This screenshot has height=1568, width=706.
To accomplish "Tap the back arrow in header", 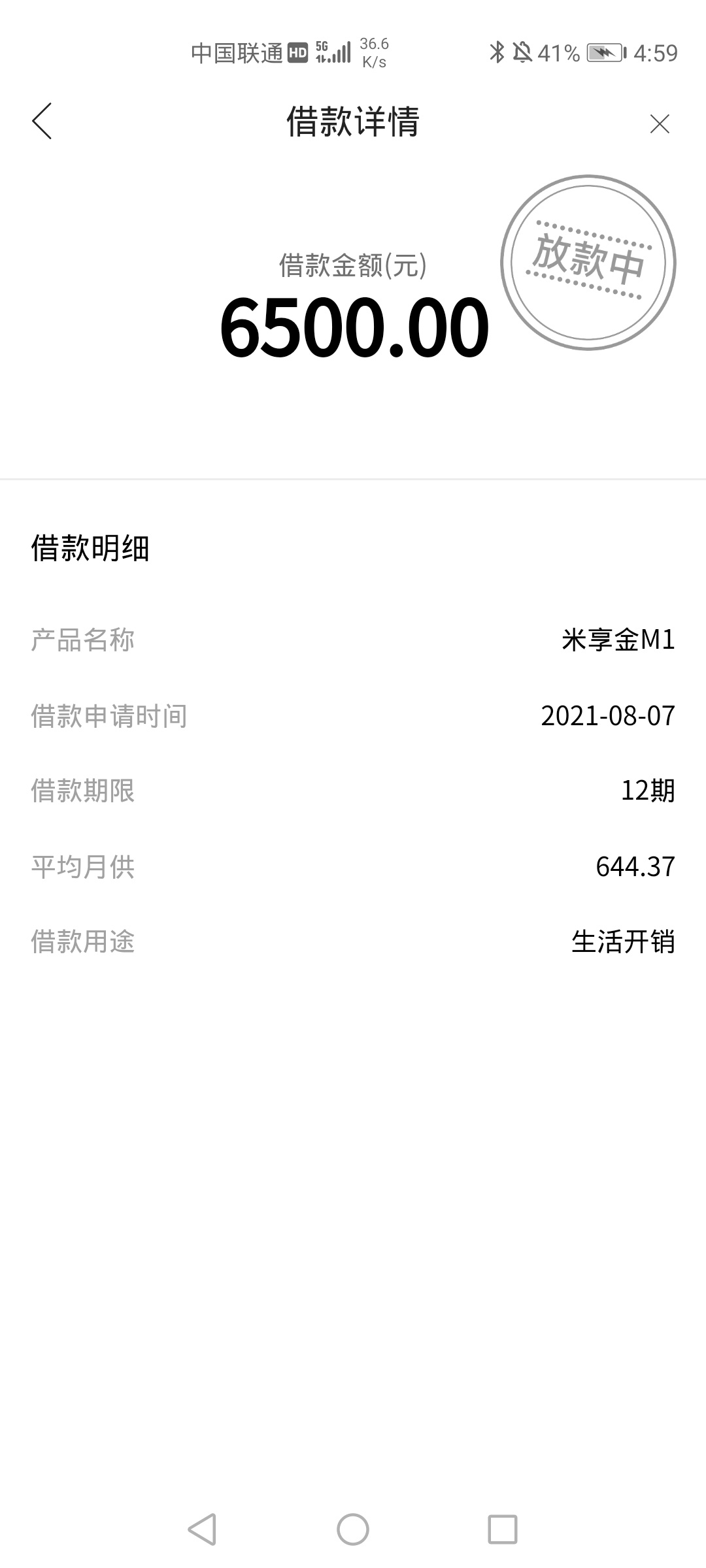I will point(42,122).
